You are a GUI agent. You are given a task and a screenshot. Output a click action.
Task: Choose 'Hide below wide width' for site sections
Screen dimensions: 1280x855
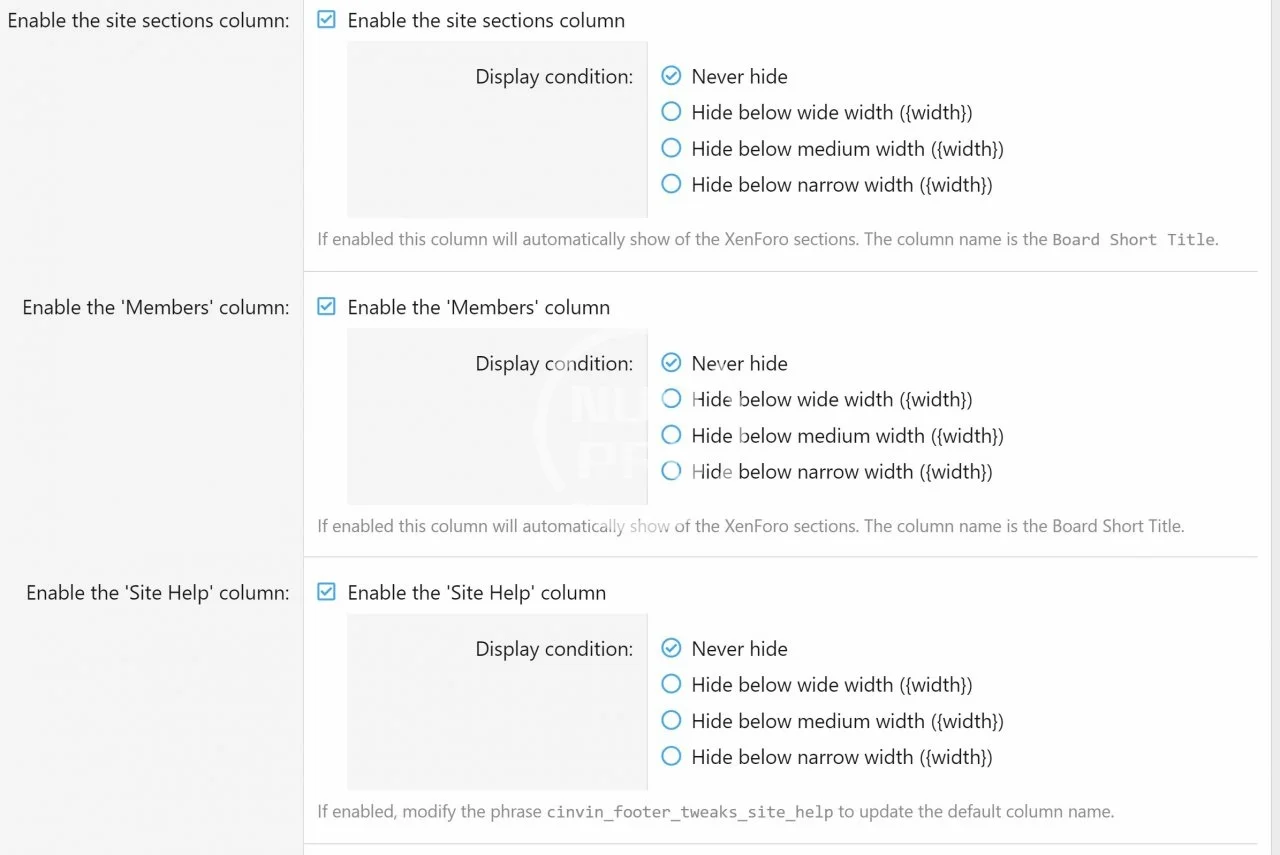click(671, 112)
